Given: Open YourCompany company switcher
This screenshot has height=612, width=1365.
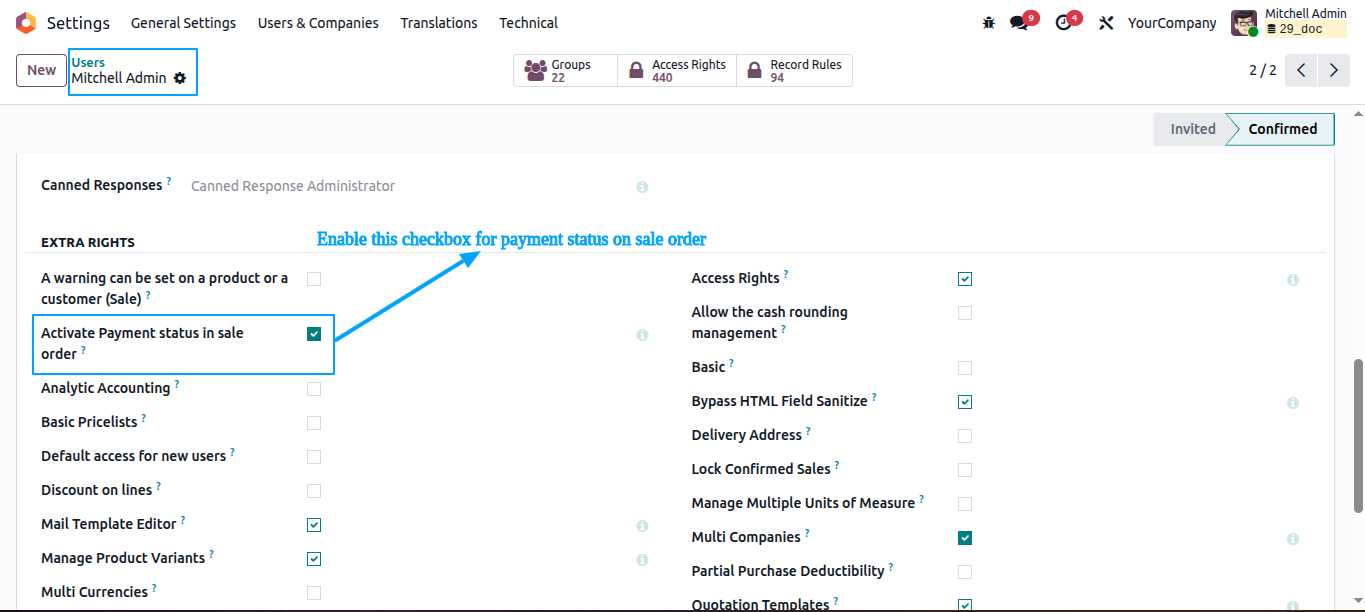Looking at the screenshot, I should pos(1172,23).
